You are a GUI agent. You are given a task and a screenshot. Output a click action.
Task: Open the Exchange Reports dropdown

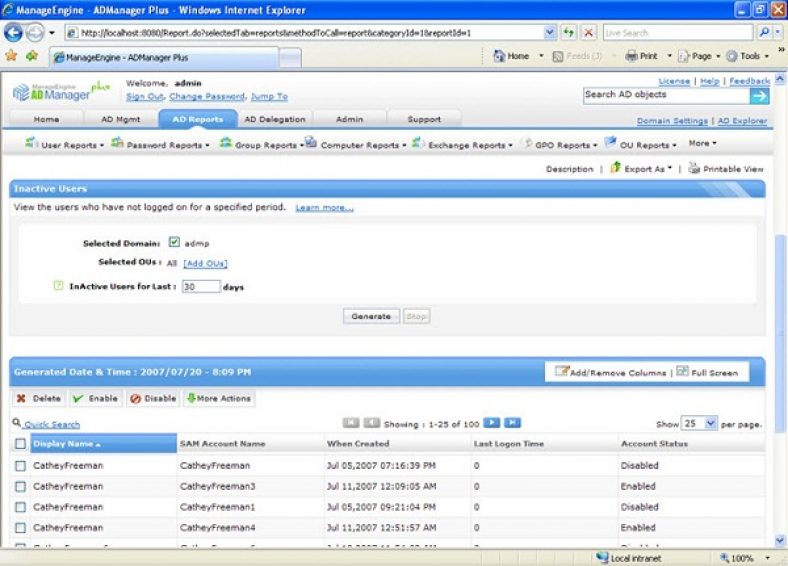pos(462,145)
